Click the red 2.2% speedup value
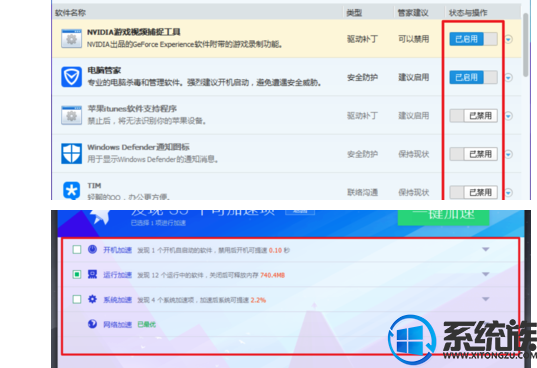This screenshot has height=368, width=537. tap(258, 300)
